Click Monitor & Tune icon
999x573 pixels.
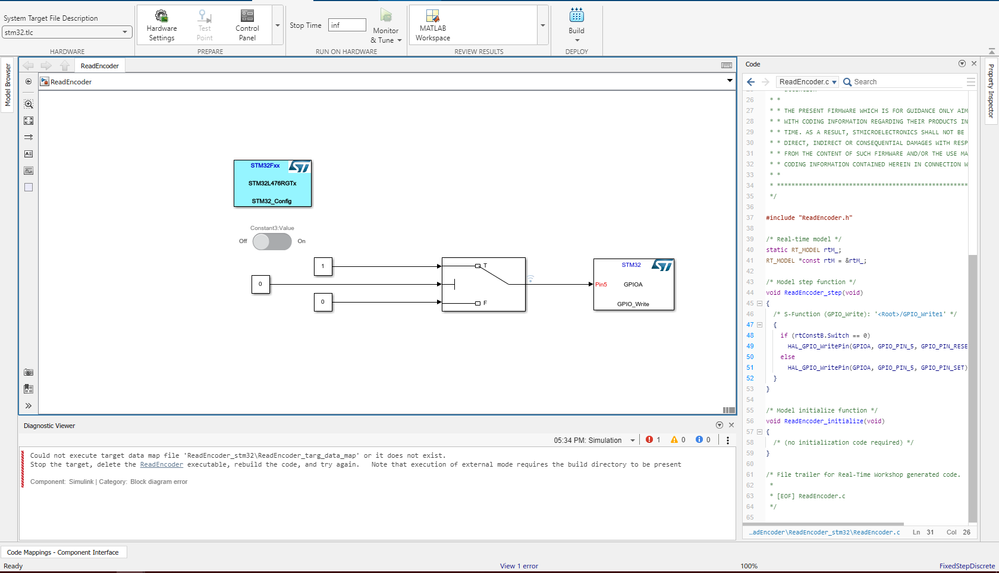tap(385, 16)
